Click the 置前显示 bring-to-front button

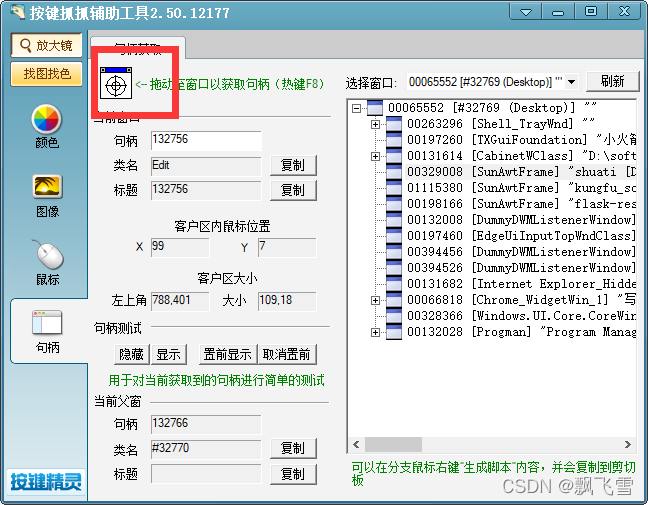point(228,354)
